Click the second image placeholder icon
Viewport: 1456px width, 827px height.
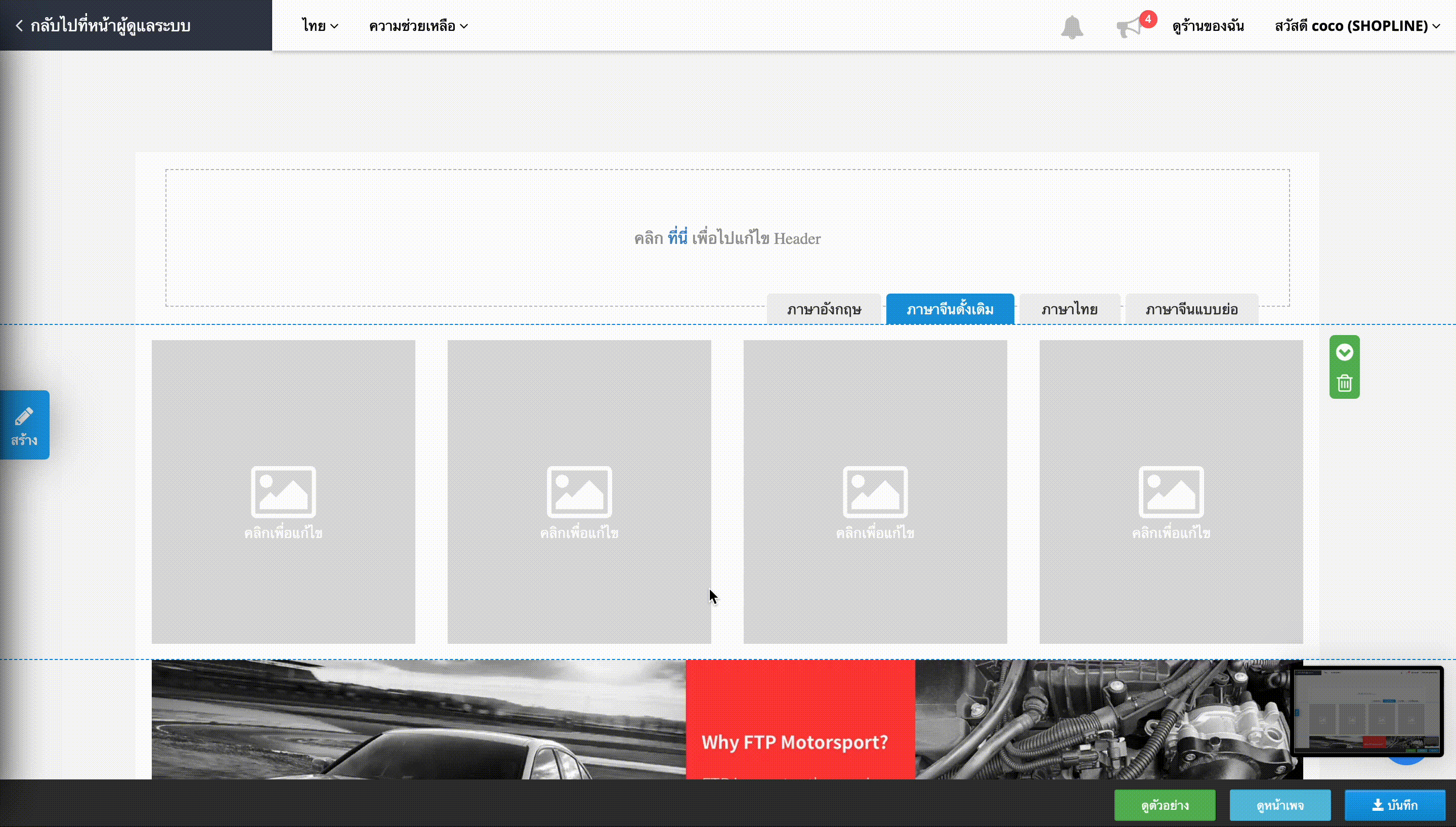[579, 492]
